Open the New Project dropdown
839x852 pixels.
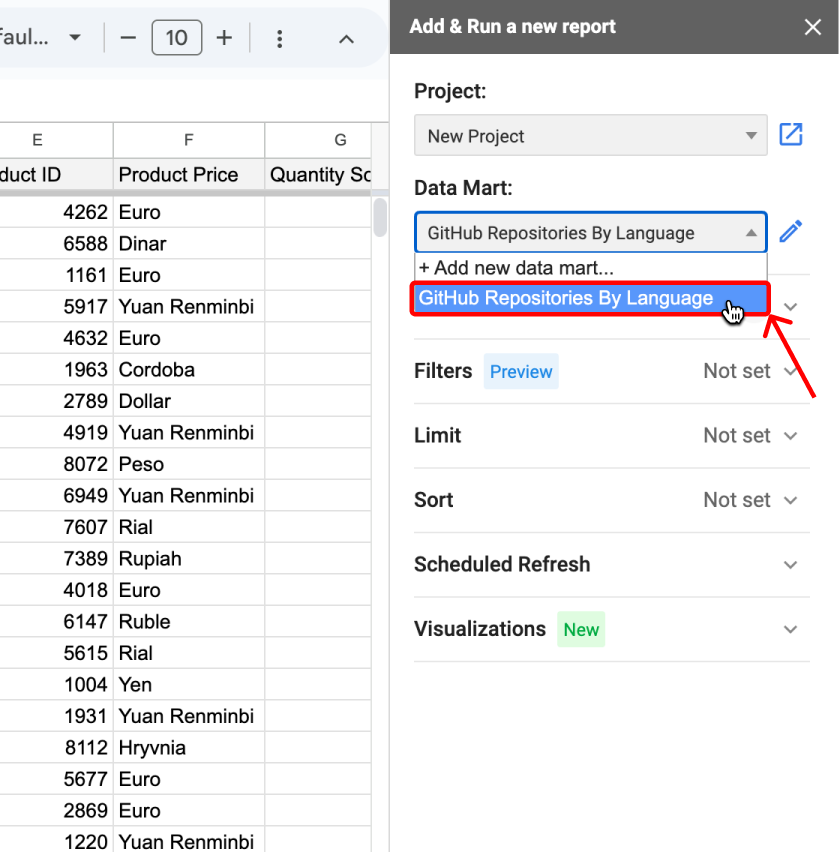point(590,135)
